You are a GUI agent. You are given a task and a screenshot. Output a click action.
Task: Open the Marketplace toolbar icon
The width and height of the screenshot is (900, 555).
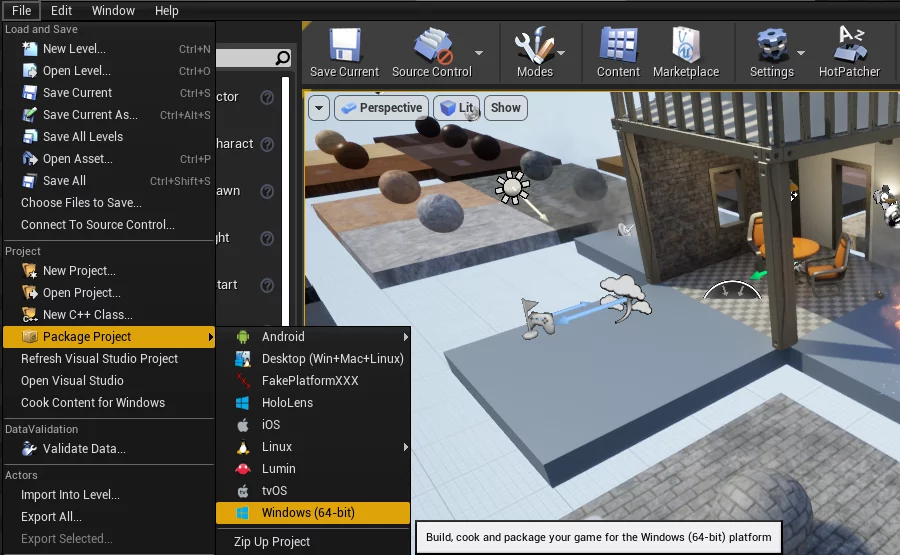coord(686,46)
